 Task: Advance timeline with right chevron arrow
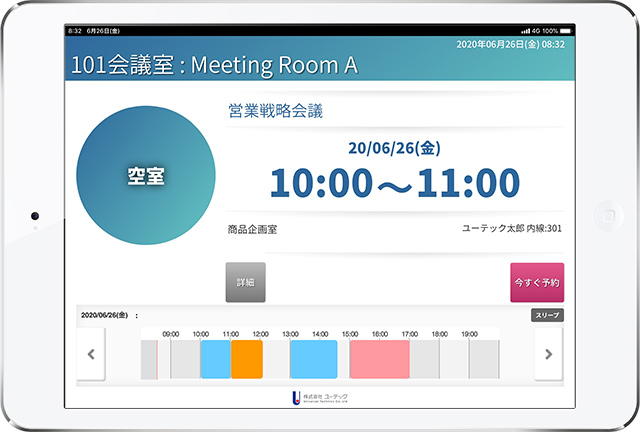(x=548, y=354)
